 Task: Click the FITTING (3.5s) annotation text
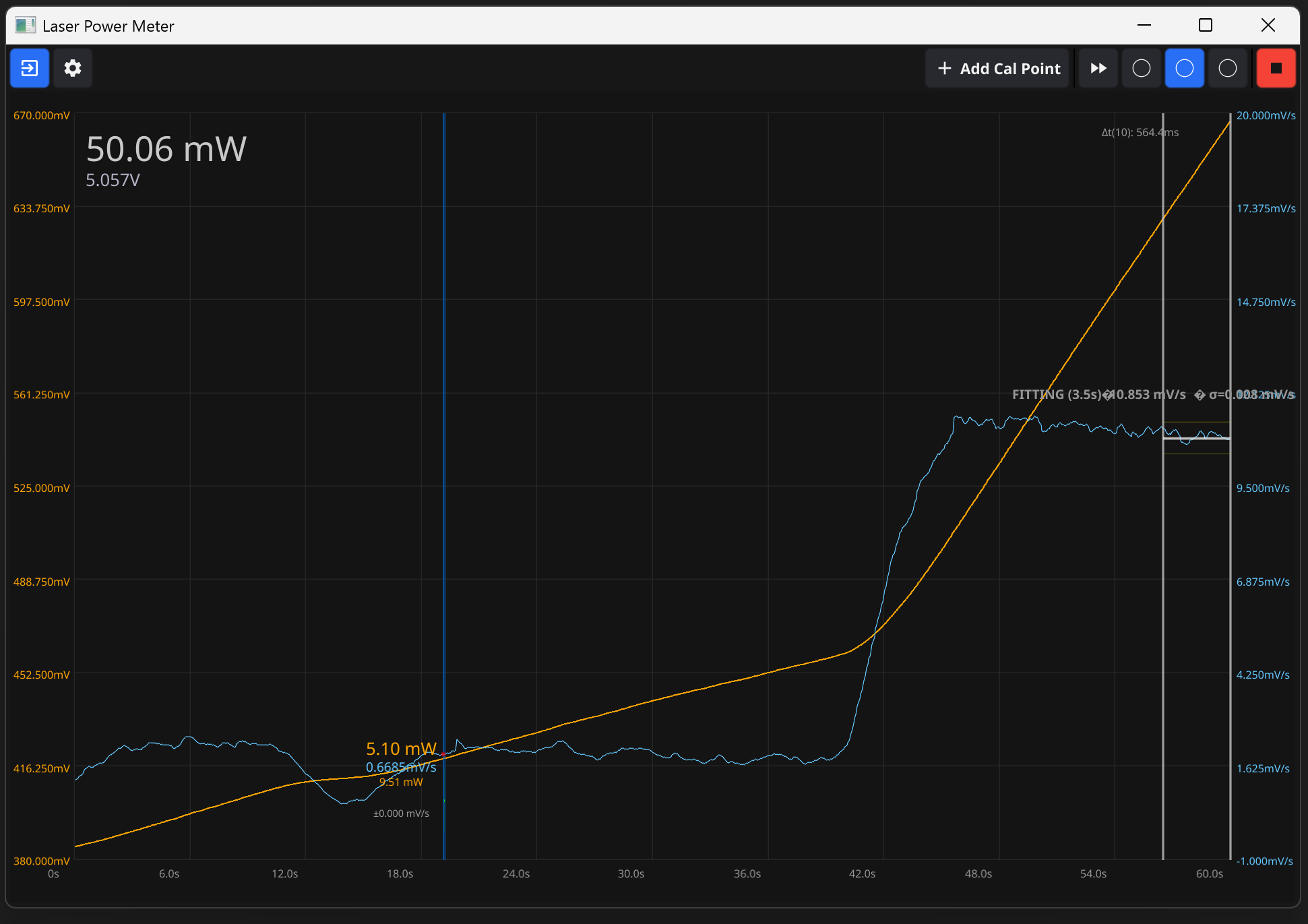tap(1057, 394)
